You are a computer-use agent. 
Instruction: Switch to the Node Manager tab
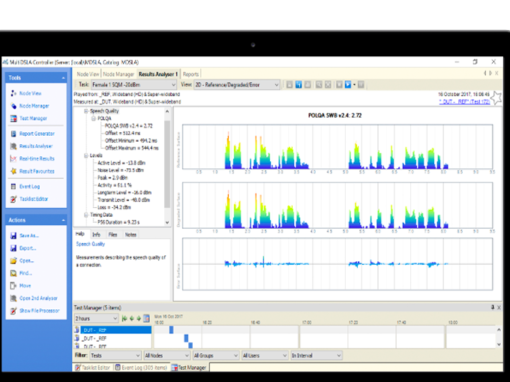pos(118,74)
